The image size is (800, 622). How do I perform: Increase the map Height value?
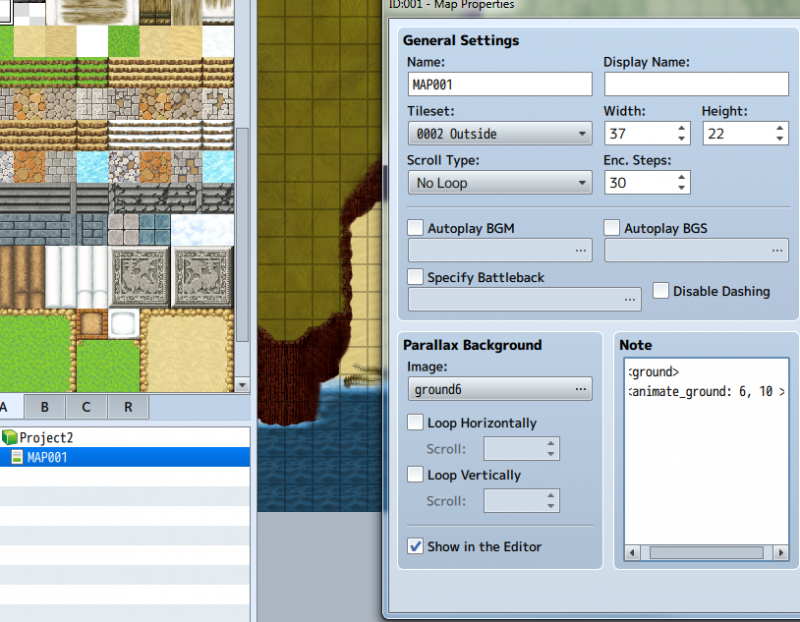pyautogui.click(x=780, y=128)
